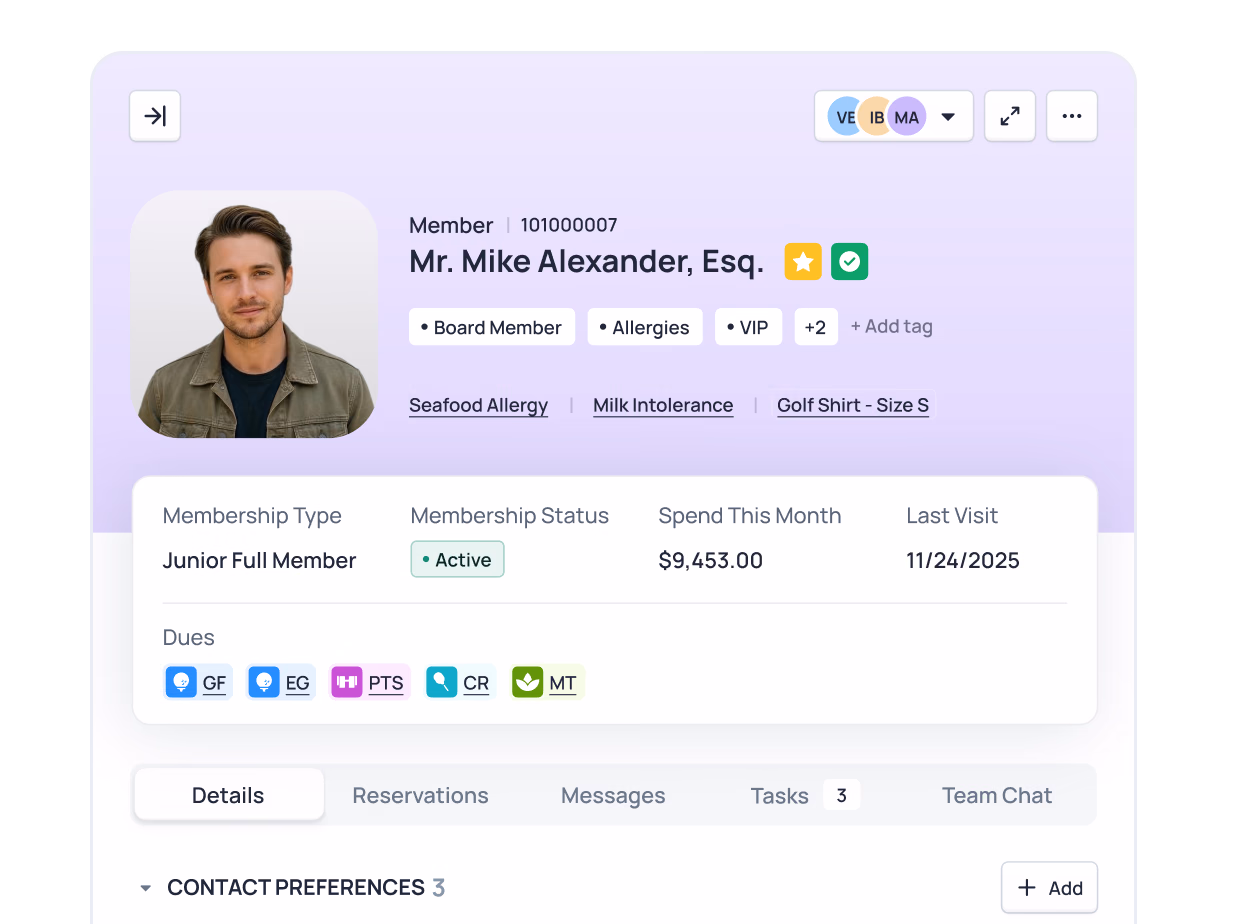The width and height of the screenshot is (1233, 924).
Task: Switch to the Messages tab
Action: point(613,795)
